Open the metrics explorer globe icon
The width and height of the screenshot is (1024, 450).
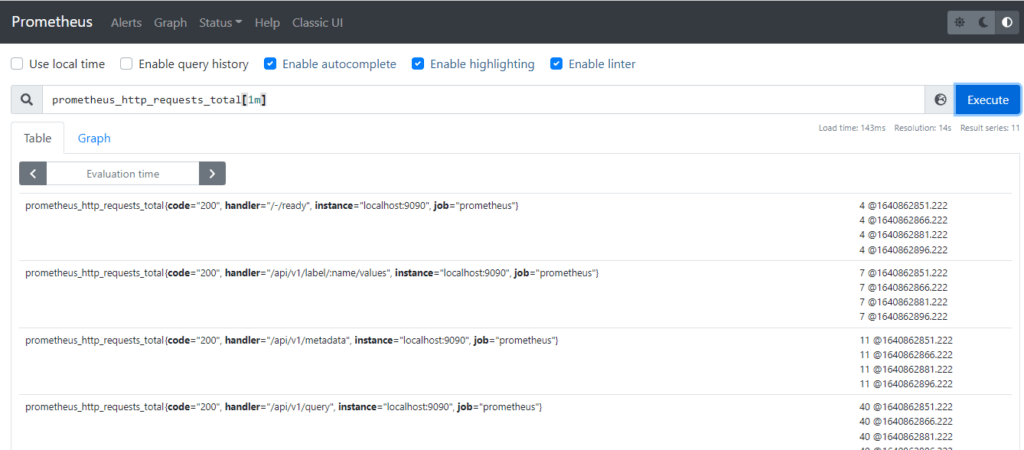tap(940, 100)
